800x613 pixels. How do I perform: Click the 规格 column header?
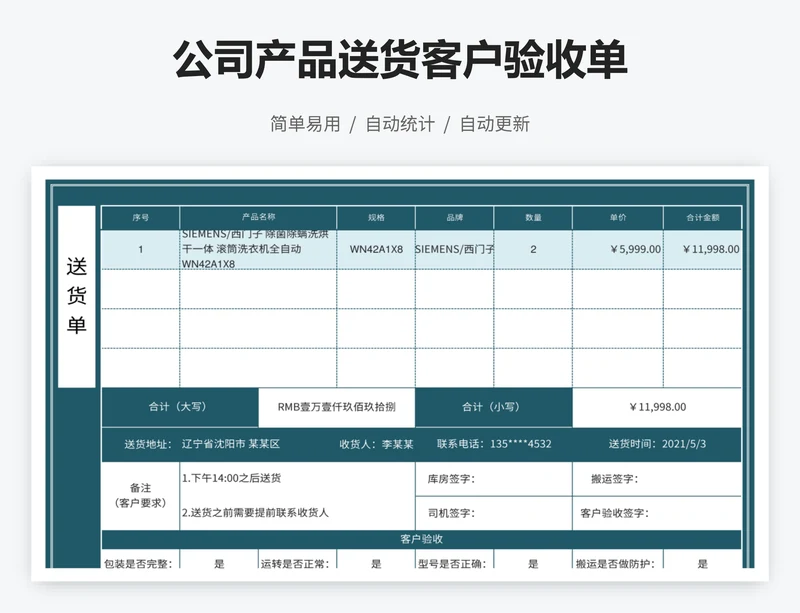pos(376,218)
